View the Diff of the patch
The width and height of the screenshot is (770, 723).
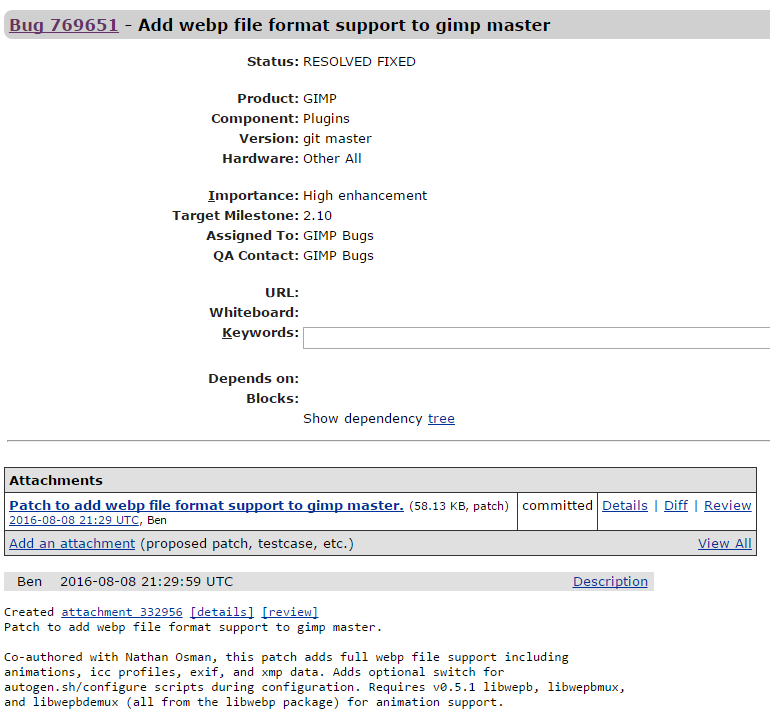click(x=676, y=506)
